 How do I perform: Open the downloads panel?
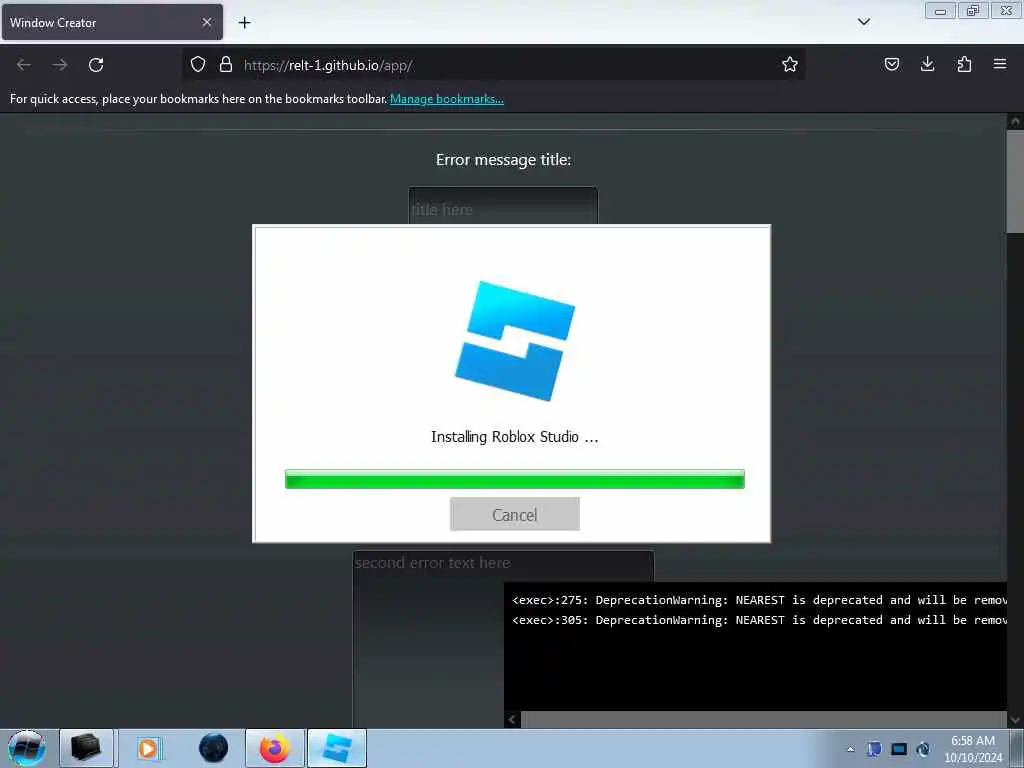point(927,64)
